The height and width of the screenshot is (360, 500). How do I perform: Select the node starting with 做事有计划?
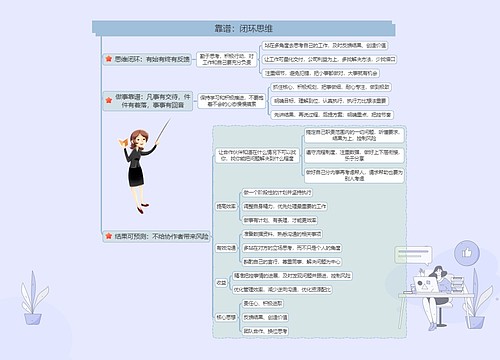pos(280,220)
